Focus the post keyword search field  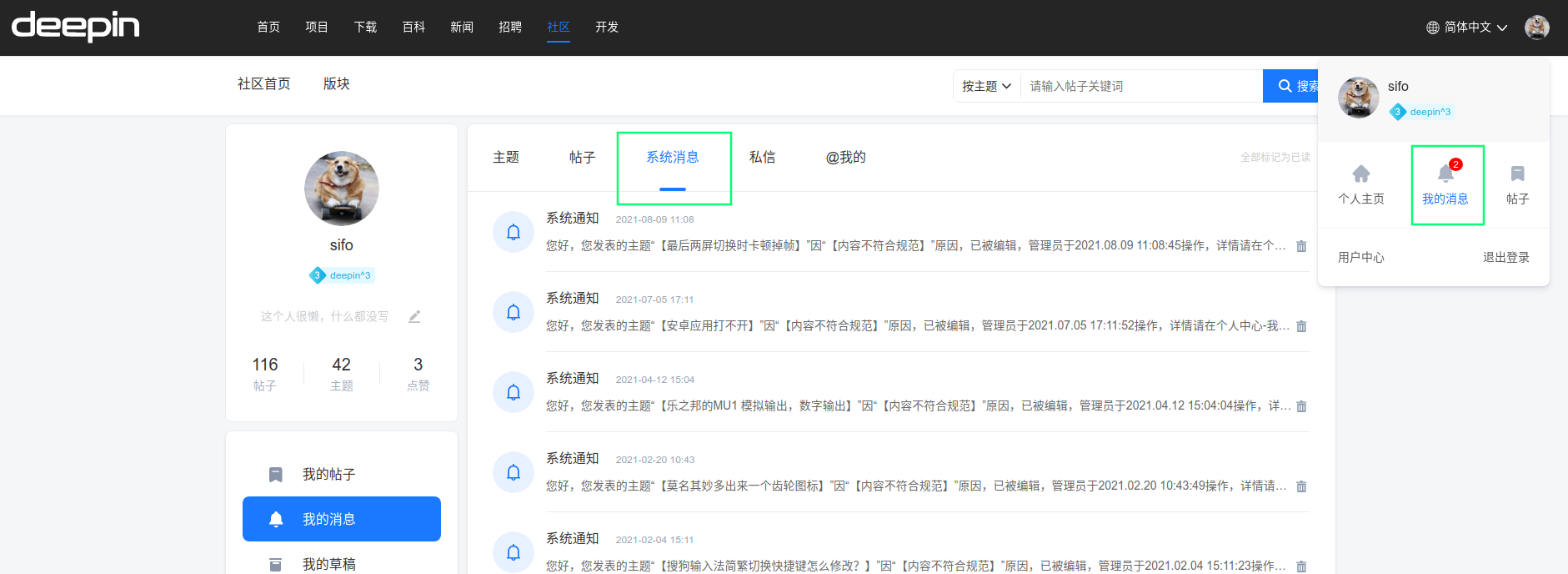point(1140,86)
